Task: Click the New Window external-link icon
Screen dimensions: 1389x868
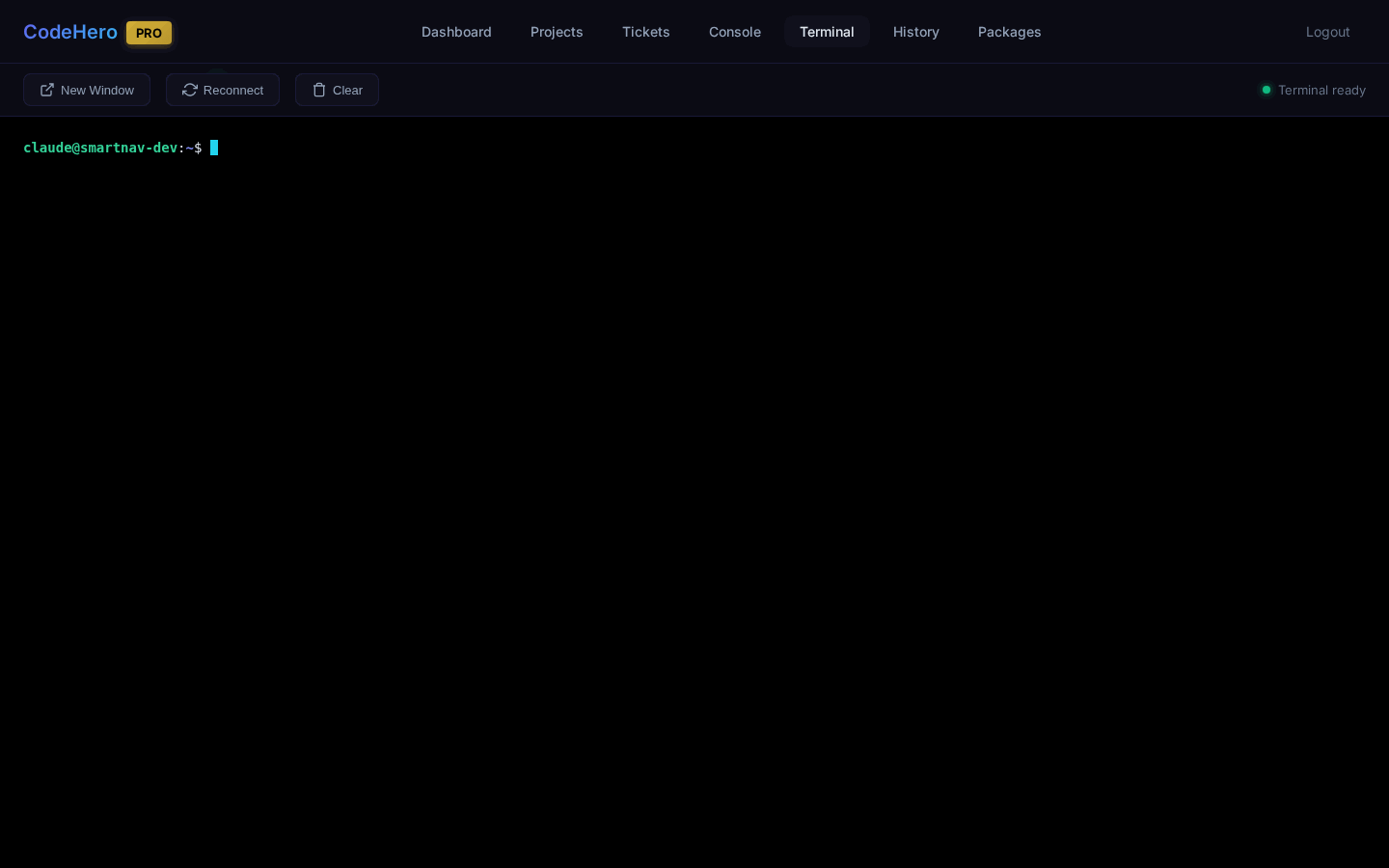Action: coord(47,90)
